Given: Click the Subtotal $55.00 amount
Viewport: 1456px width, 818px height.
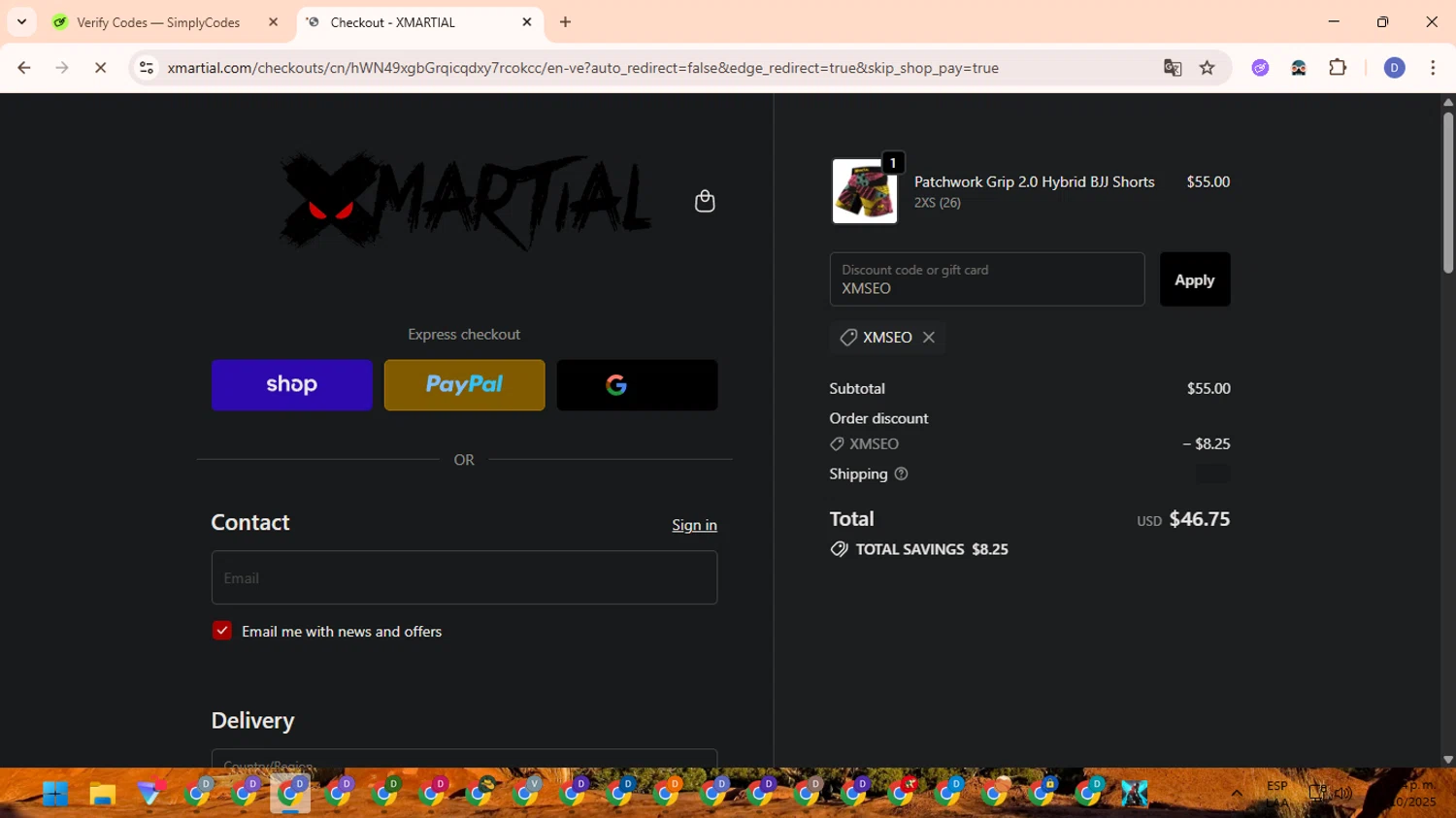Looking at the screenshot, I should (1208, 388).
